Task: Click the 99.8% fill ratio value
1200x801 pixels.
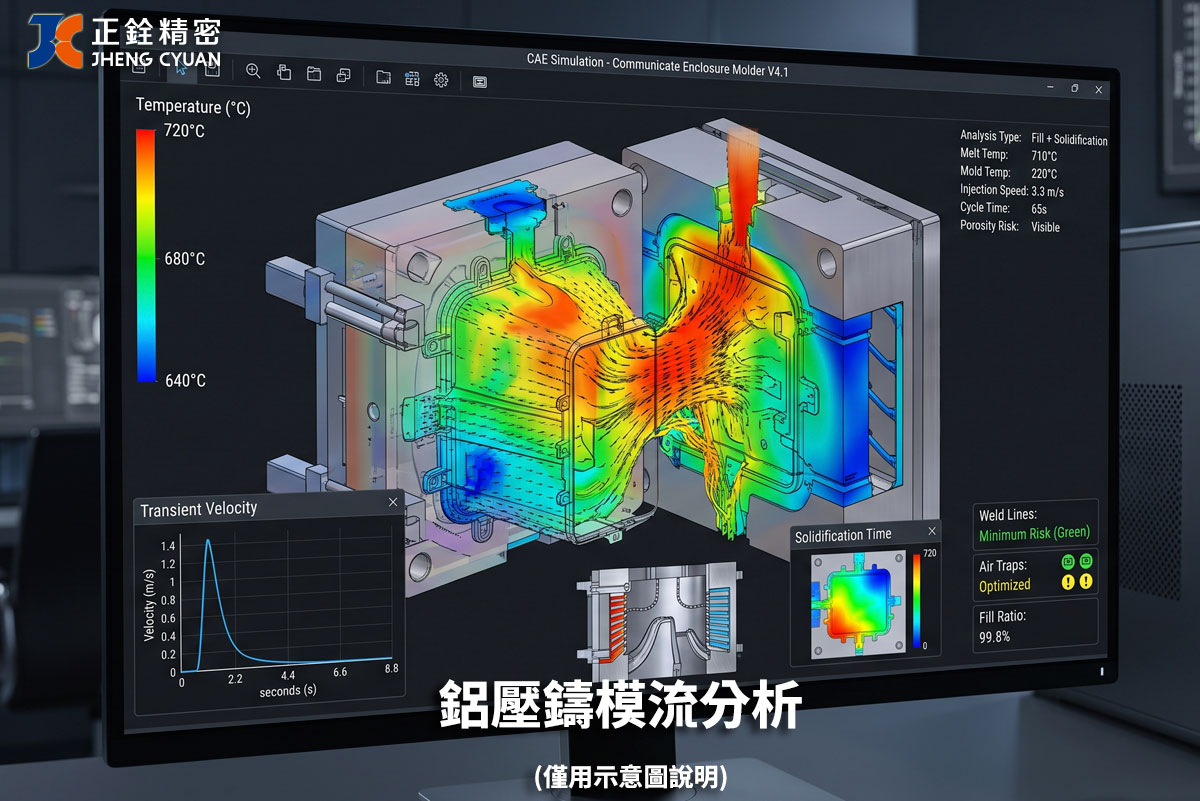Action: pyautogui.click(x=994, y=636)
